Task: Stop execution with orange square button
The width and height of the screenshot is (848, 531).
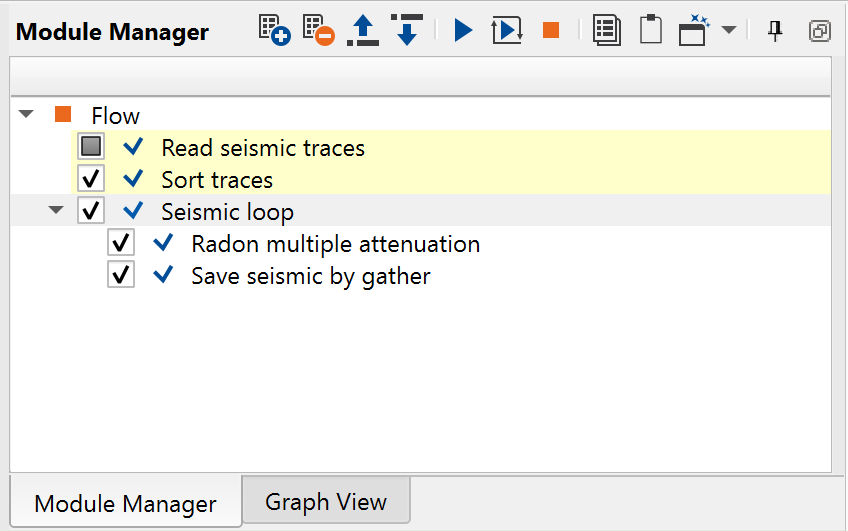Action: point(551,30)
